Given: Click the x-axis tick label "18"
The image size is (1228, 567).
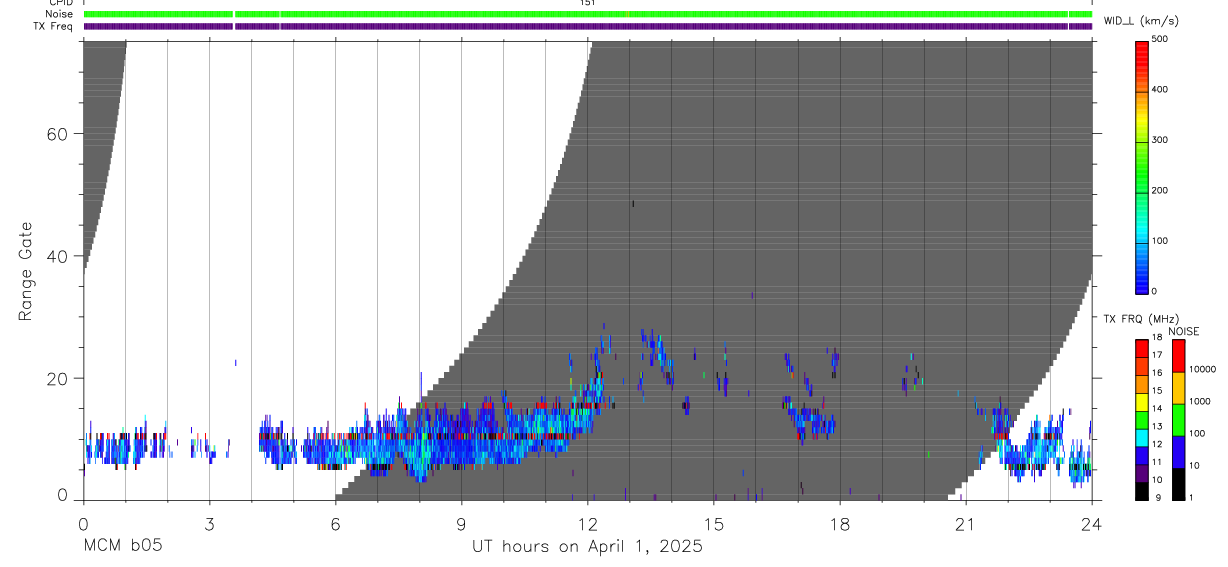Looking at the screenshot, I should 840,523.
